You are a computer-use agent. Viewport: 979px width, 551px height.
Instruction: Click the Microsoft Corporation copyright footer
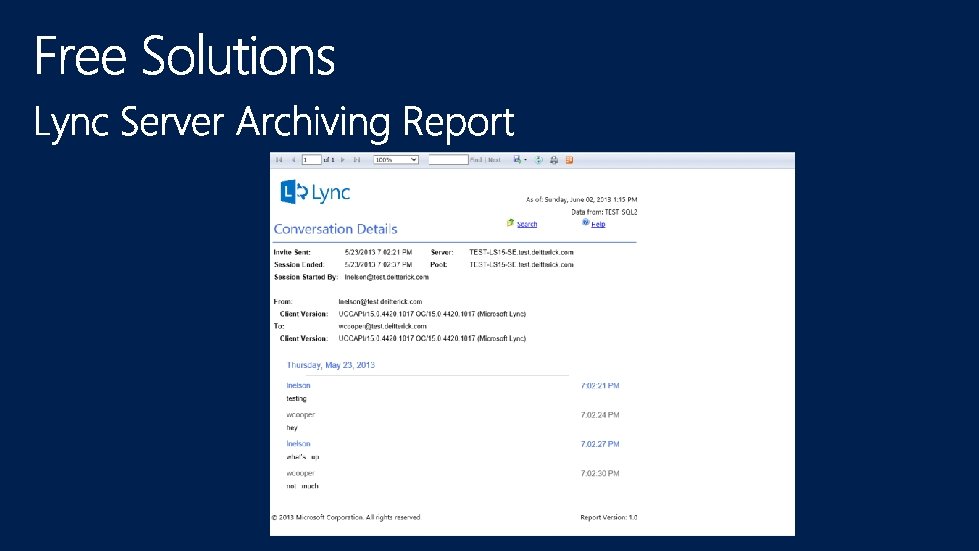click(x=346, y=517)
